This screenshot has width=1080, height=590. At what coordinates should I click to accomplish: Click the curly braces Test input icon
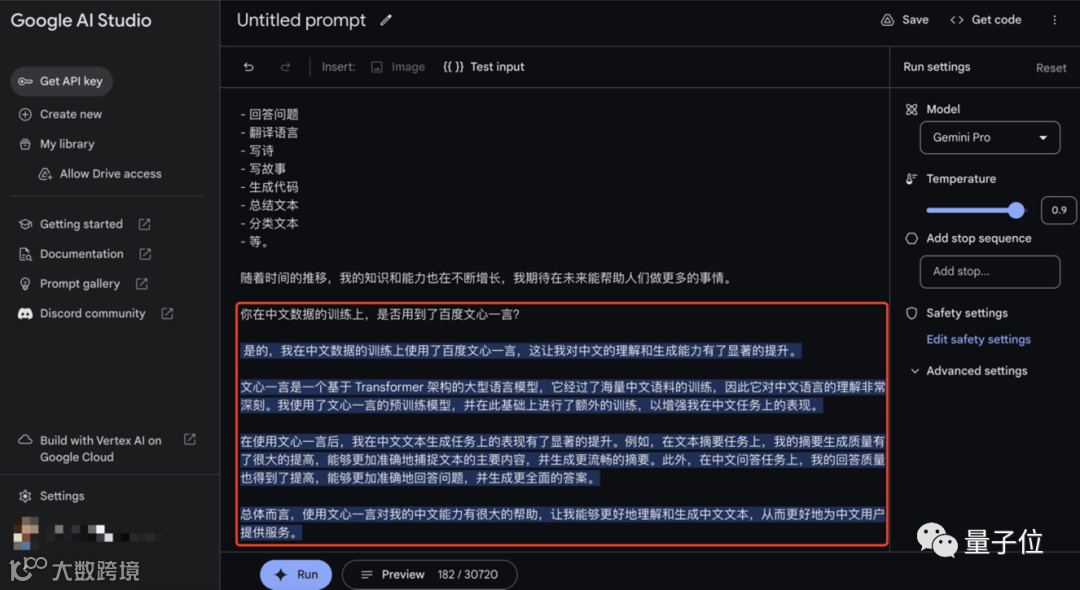[x=453, y=67]
